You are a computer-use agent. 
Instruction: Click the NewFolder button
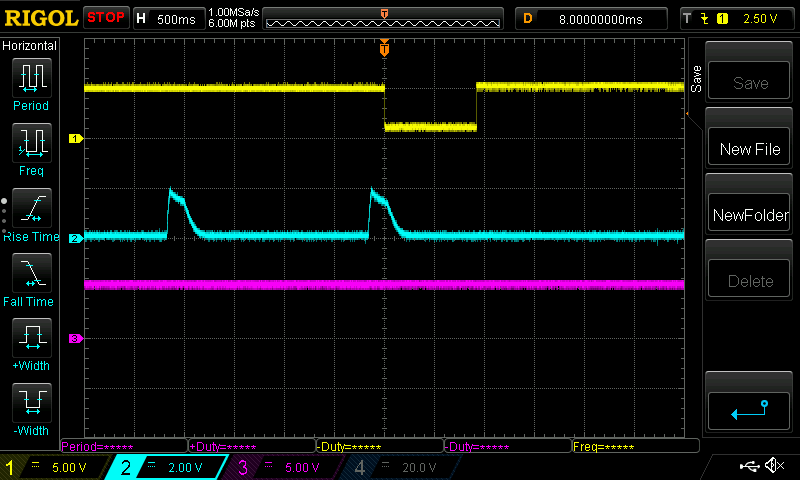(749, 213)
